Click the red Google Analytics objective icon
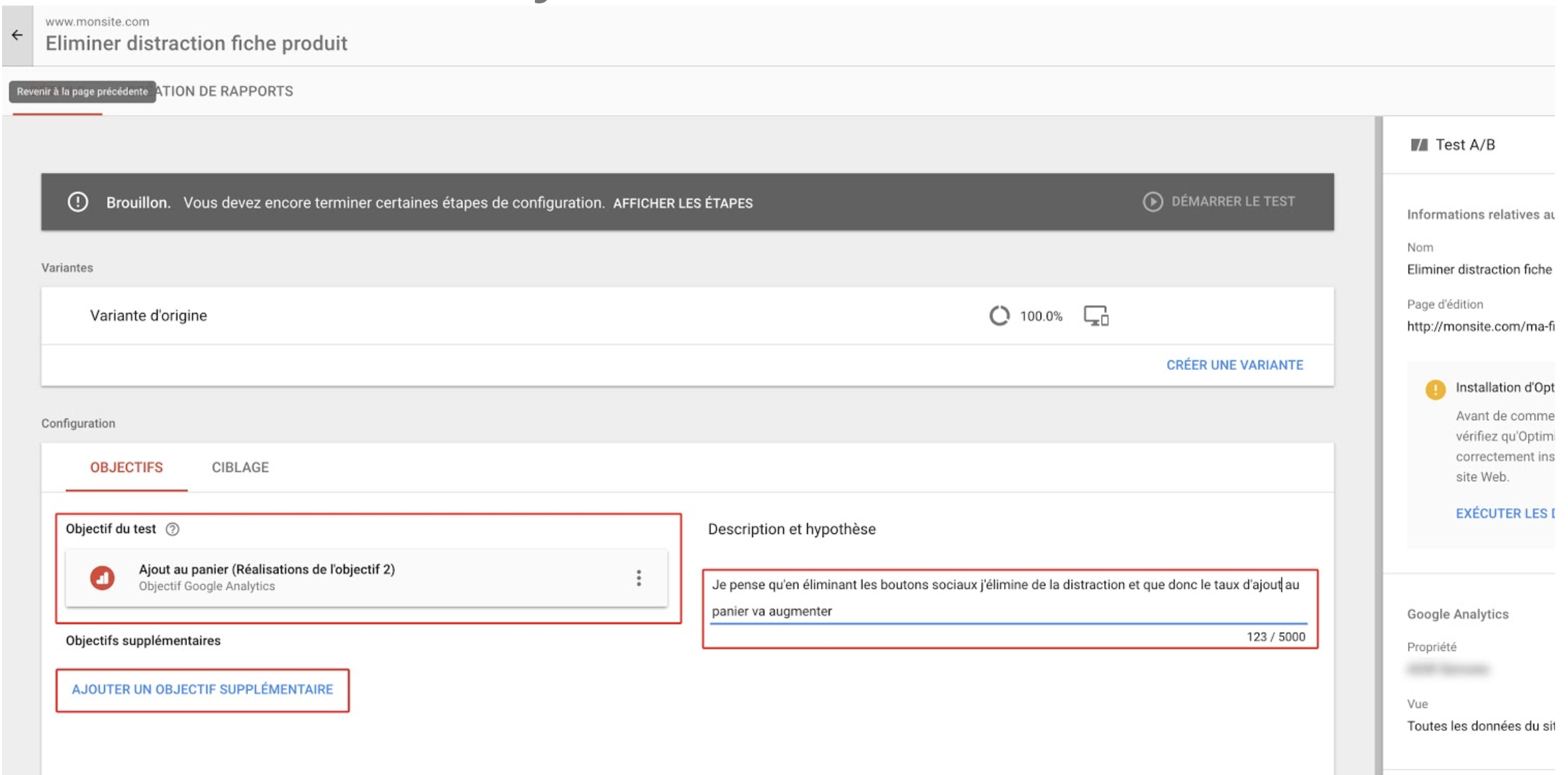Image resolution: width=1568 pixels, height=775 pixels. [x=102, y=578]
